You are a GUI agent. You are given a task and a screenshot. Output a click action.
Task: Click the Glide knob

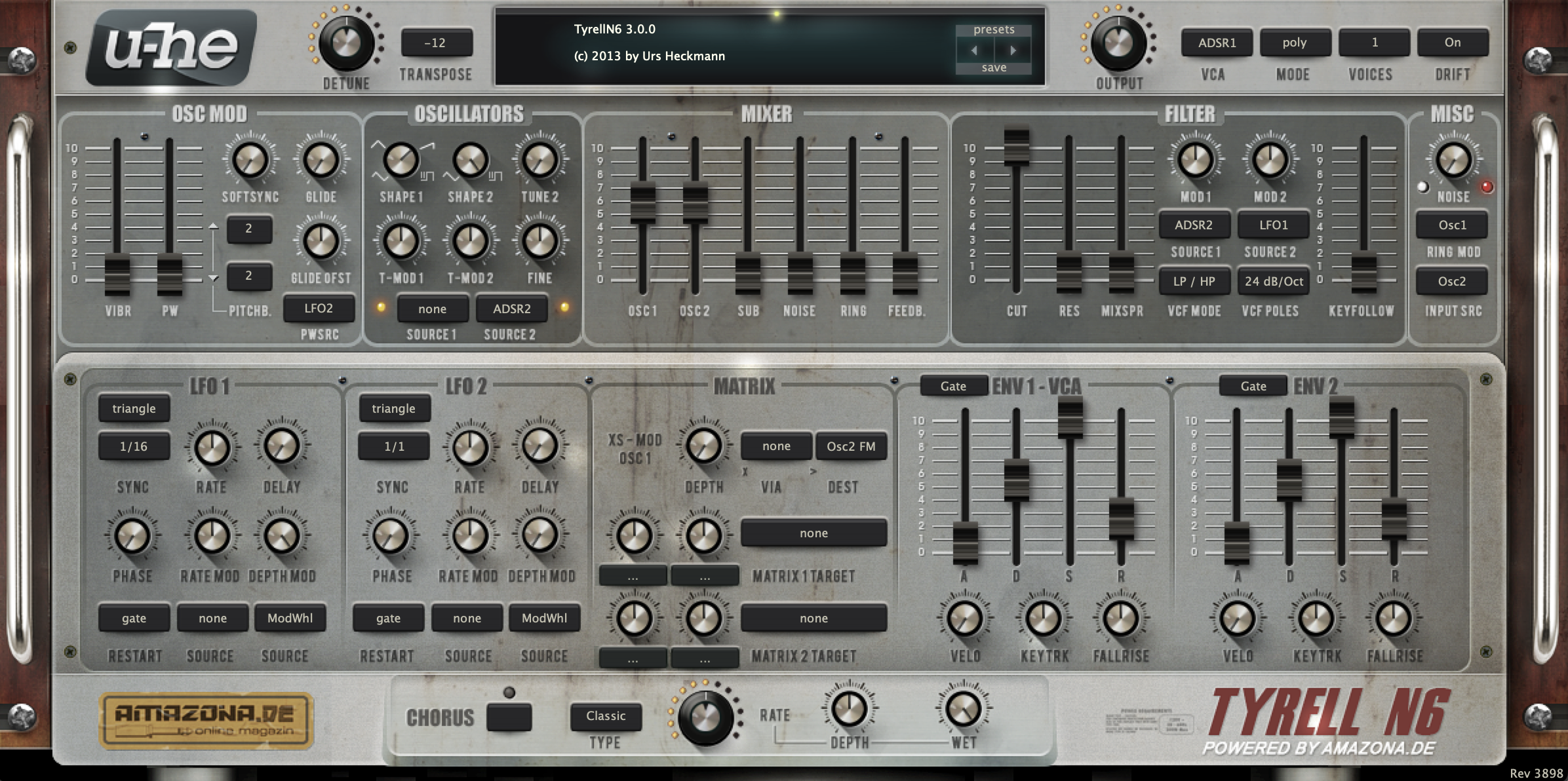click(321, 160)
